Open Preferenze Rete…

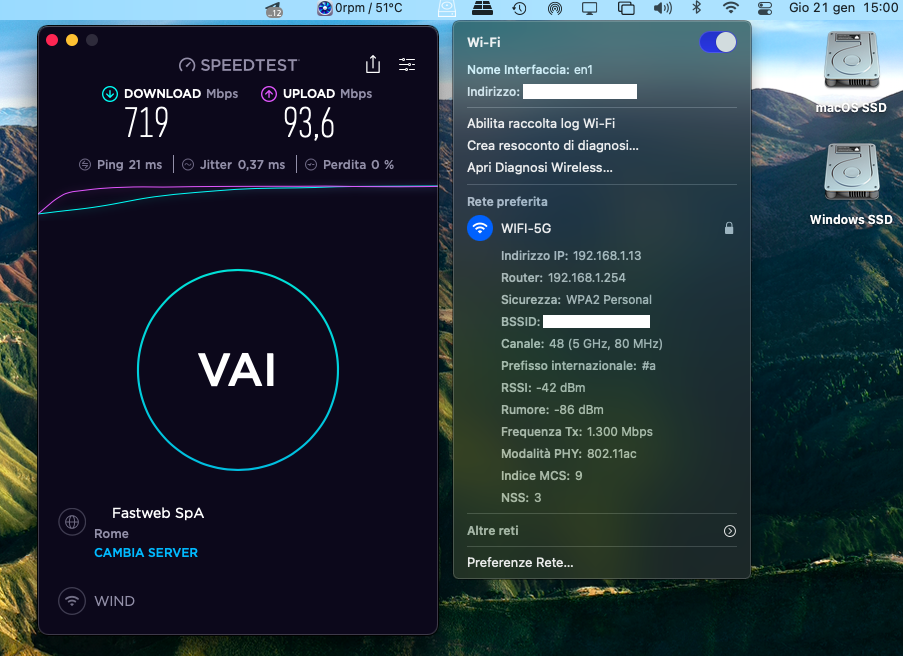tap(520, 563)
